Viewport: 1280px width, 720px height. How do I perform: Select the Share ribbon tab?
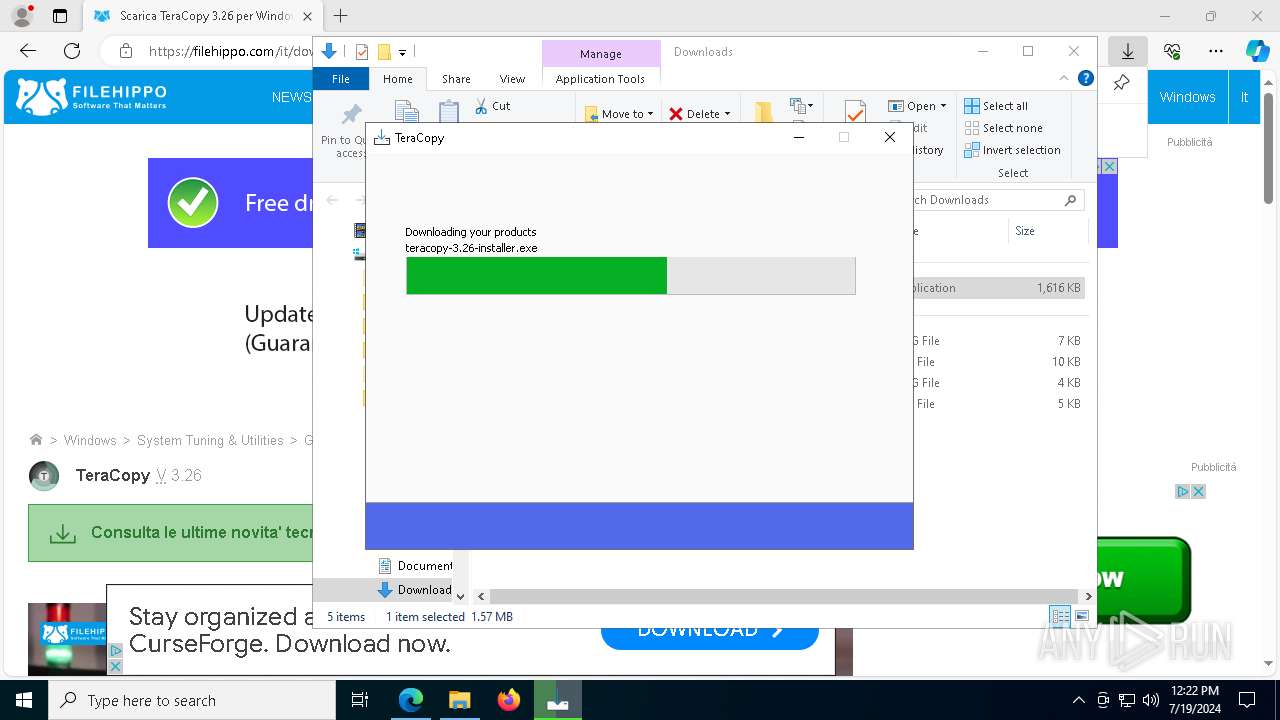[x=456, y=79]
